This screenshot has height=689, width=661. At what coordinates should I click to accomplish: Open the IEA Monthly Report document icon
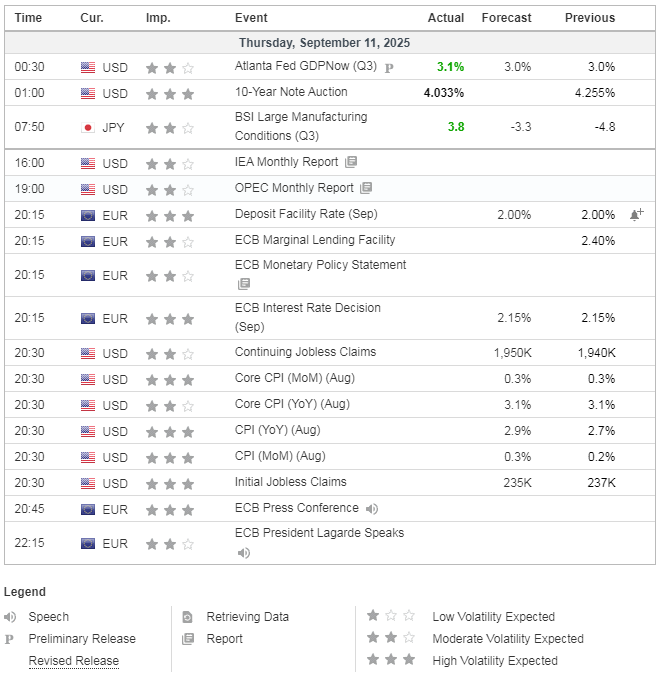pyautogui.click(x=351, y=162)
